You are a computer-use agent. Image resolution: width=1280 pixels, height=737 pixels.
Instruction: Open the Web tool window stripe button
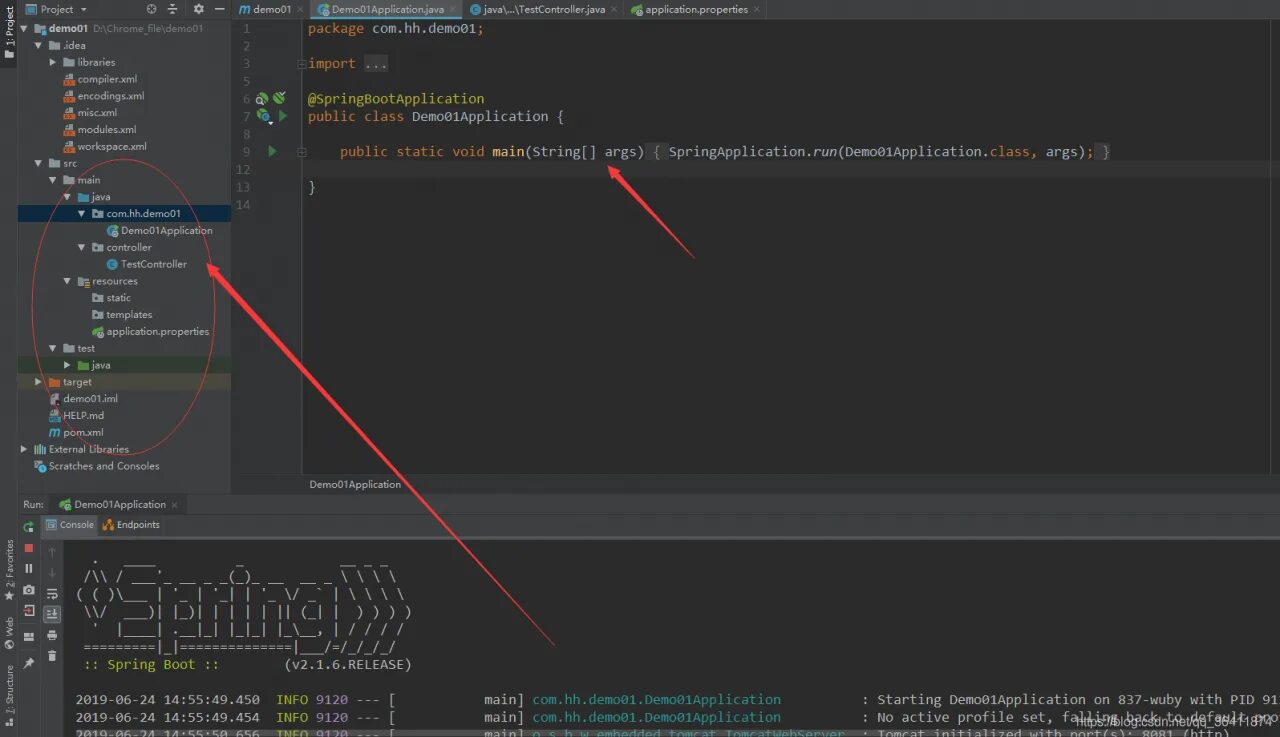(10, 633)
